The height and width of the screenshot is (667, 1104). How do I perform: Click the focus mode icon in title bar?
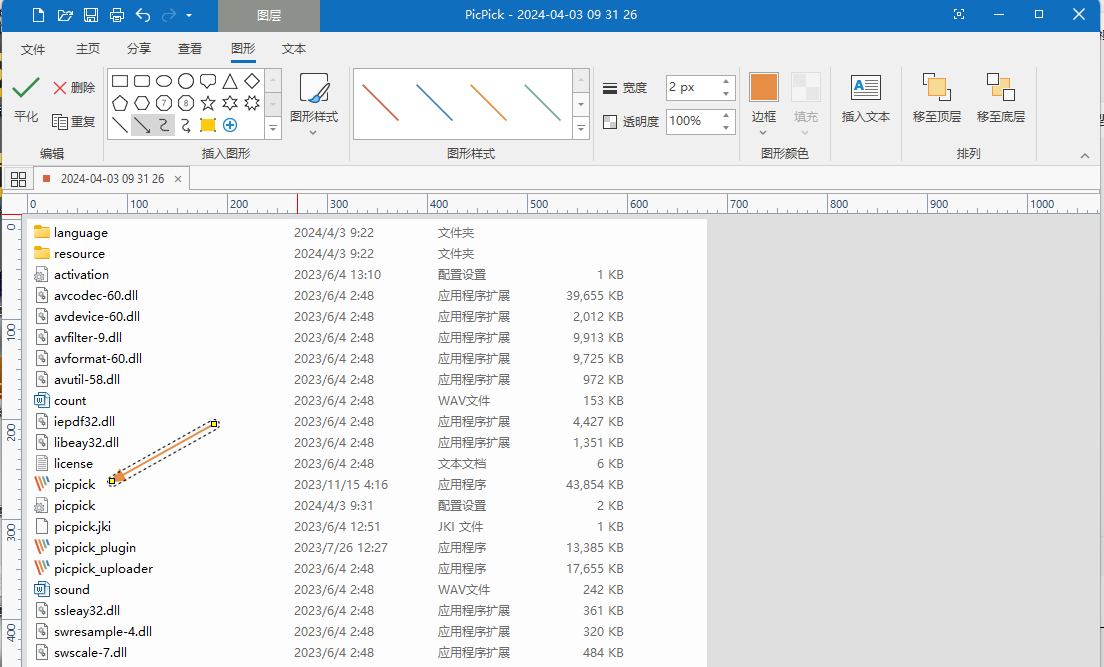[958, 14]
